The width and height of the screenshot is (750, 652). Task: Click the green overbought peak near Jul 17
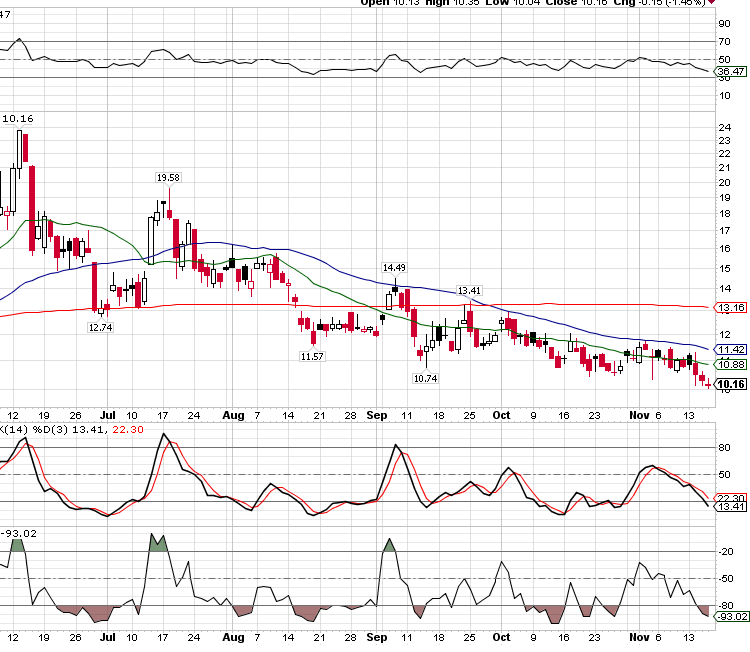click(x=158, y=543)
